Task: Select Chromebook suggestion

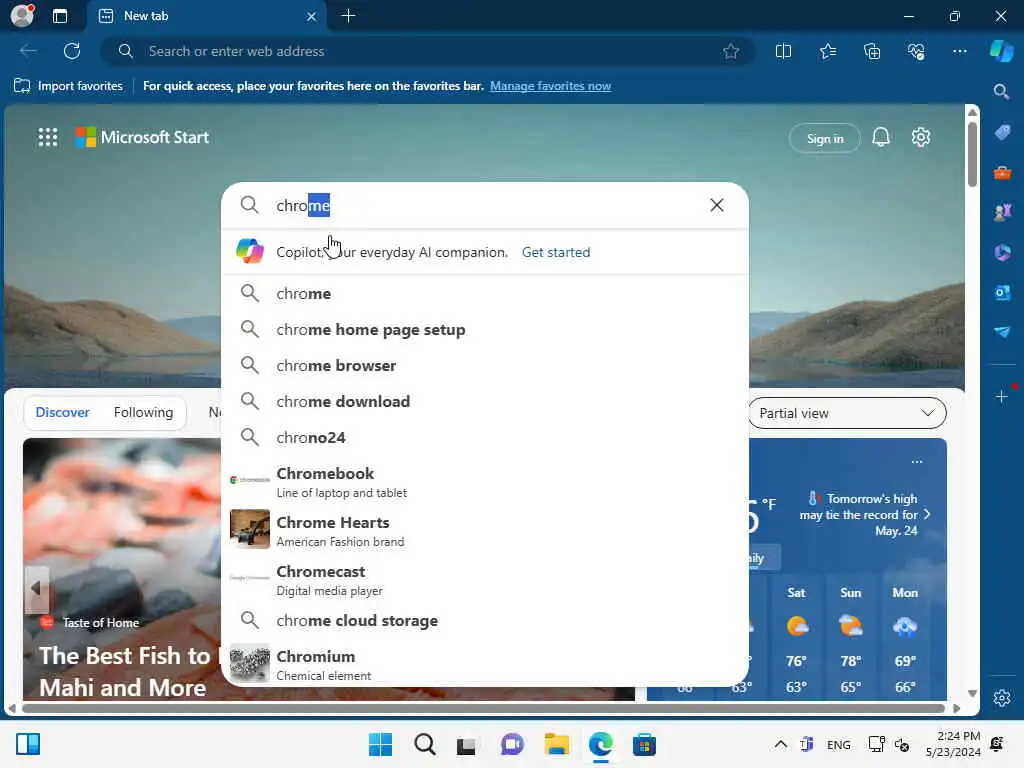Action: pyautogui.click(x=485, y=481)
